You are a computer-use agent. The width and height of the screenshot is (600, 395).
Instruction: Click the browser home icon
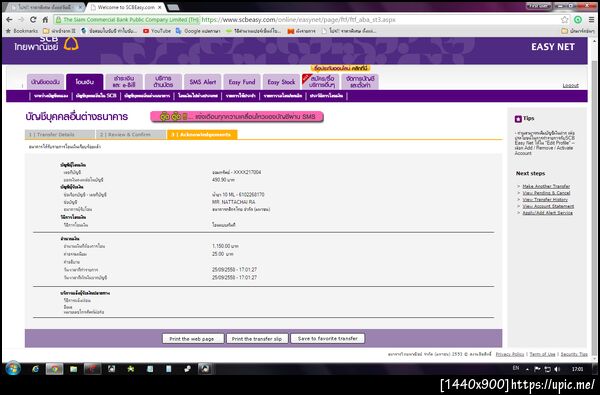click(45, 20)
